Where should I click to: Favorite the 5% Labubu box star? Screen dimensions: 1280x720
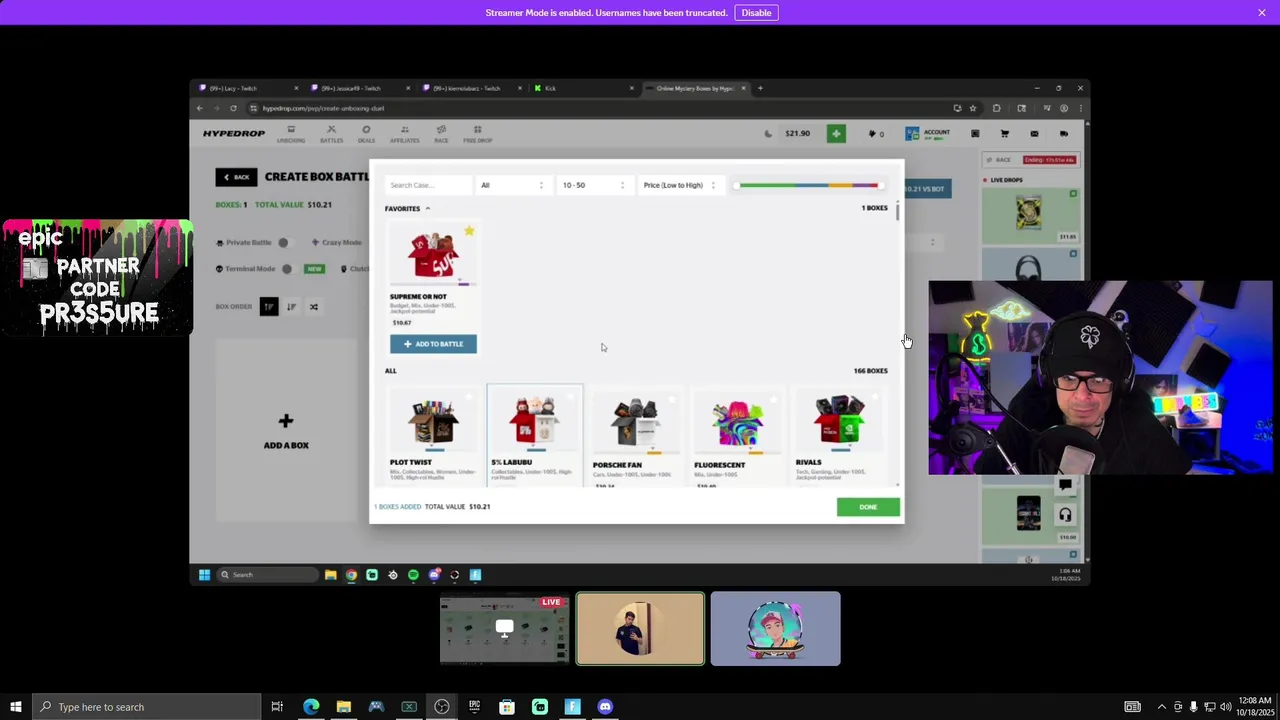coord(571,397)
